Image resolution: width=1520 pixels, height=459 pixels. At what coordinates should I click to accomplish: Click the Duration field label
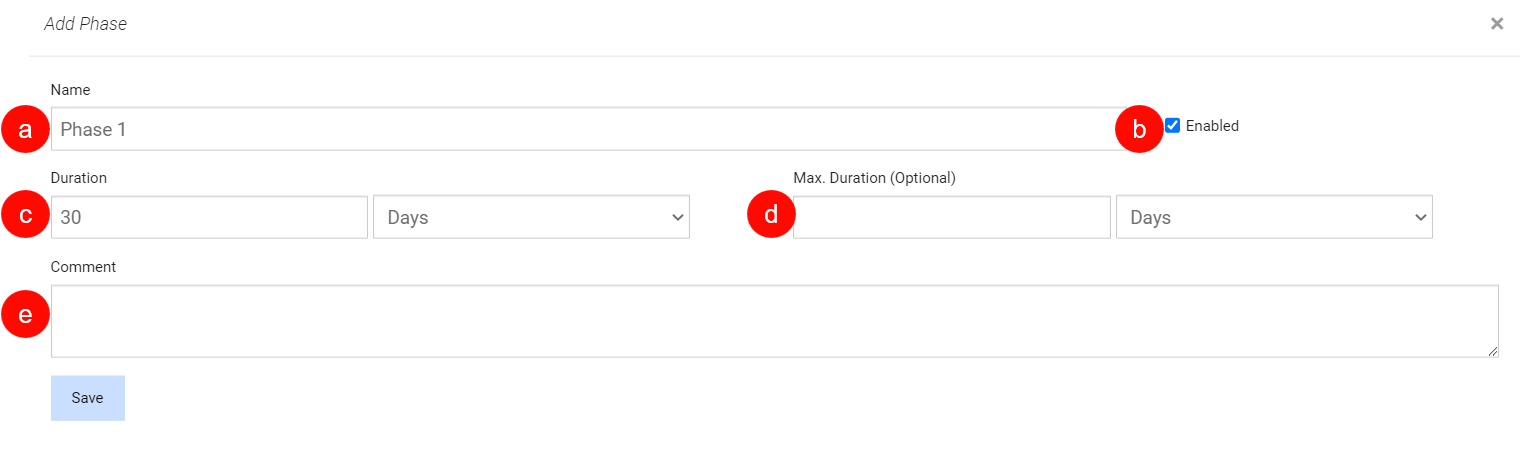(x=79, y=178)
